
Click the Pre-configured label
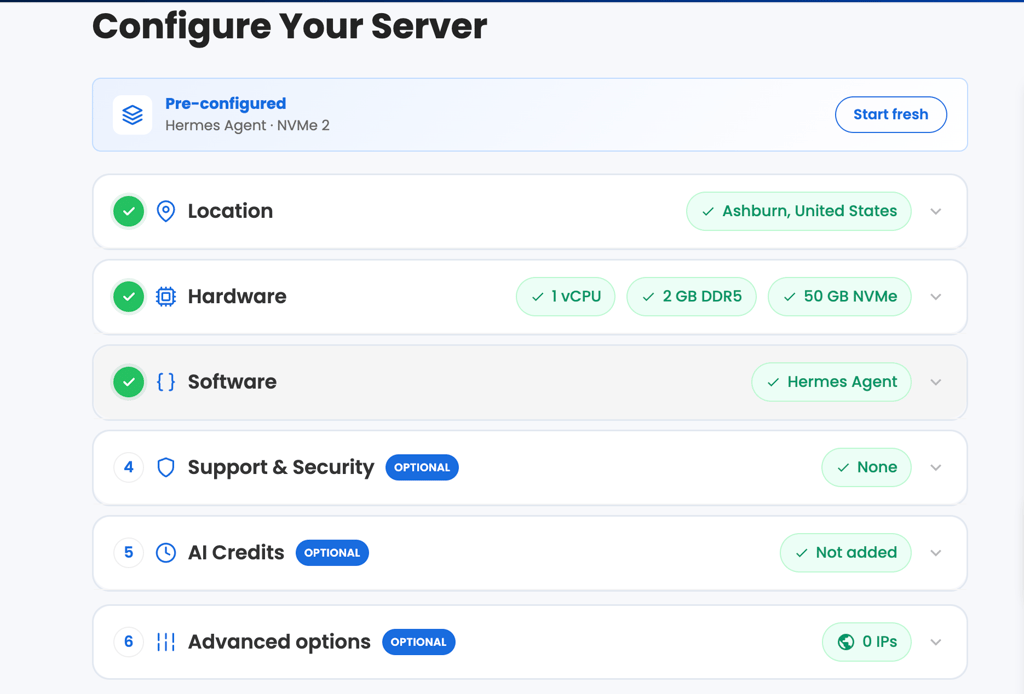point(225,103)
